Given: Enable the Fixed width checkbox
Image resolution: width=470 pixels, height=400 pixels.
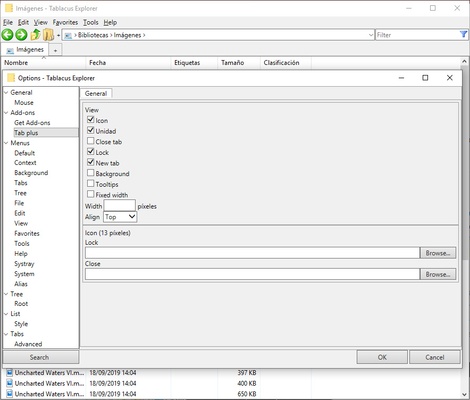Looking at the screenshot, I should point(90,194).
